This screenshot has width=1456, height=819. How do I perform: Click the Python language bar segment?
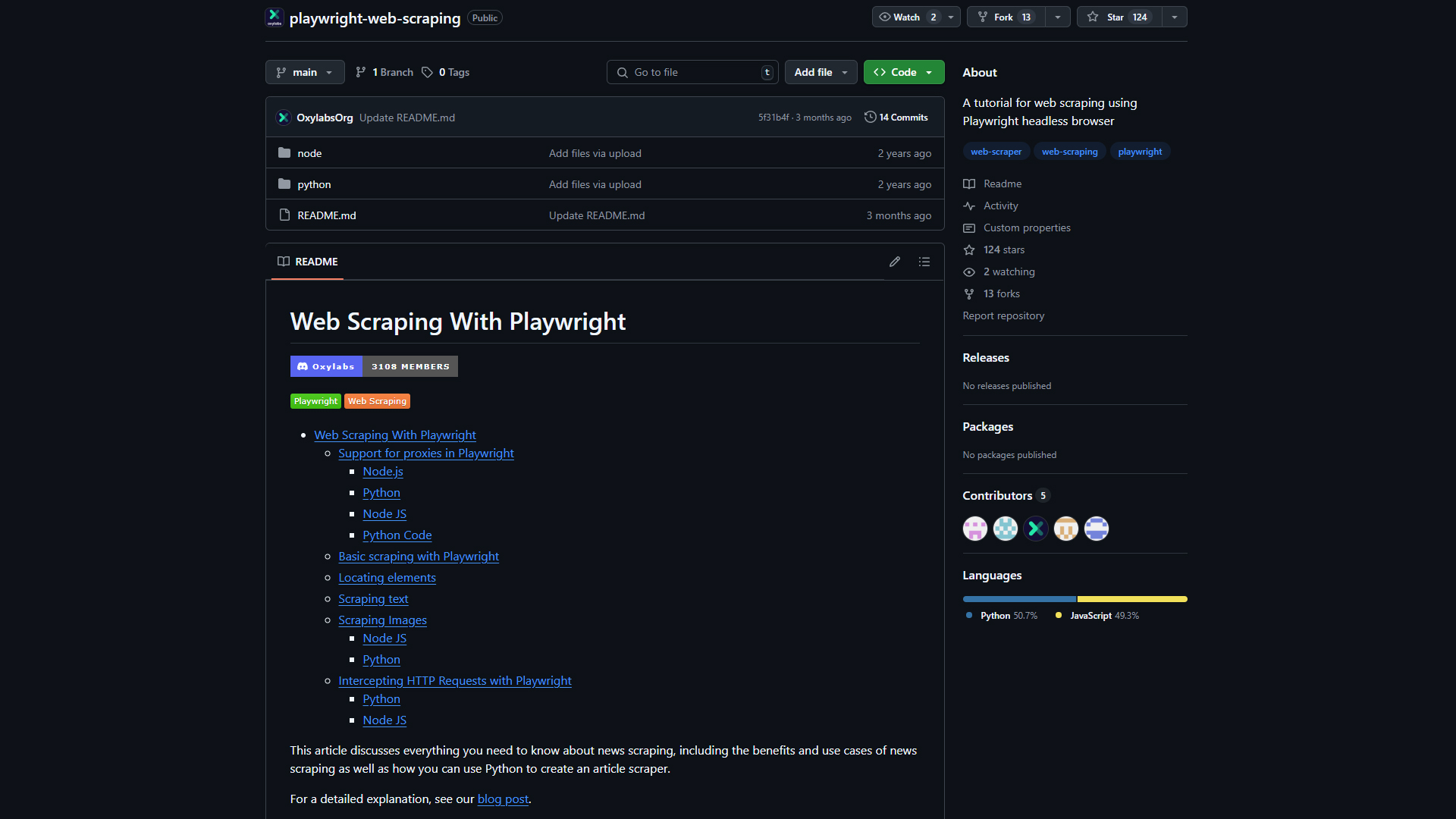[1019, 599]
